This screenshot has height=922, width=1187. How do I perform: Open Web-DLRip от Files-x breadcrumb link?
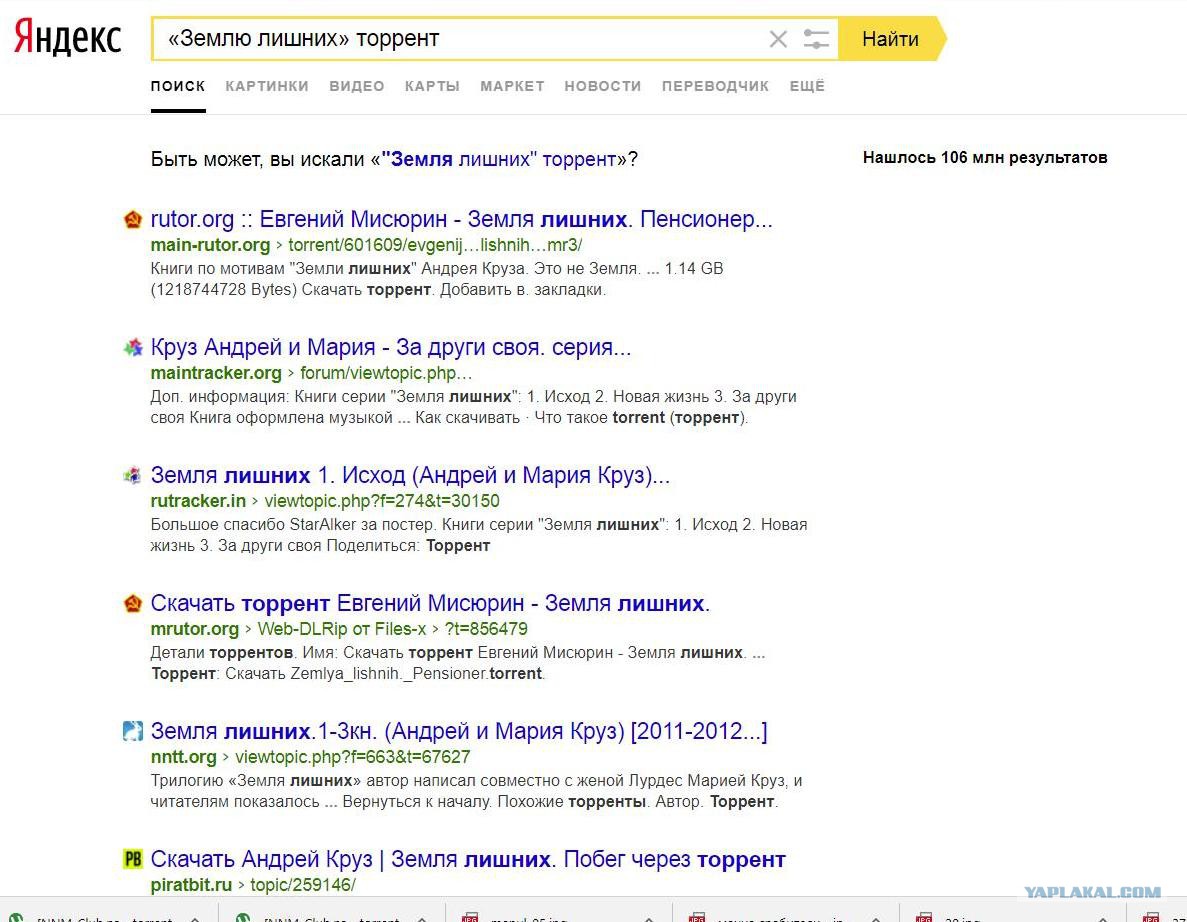[x=342, y=629]
